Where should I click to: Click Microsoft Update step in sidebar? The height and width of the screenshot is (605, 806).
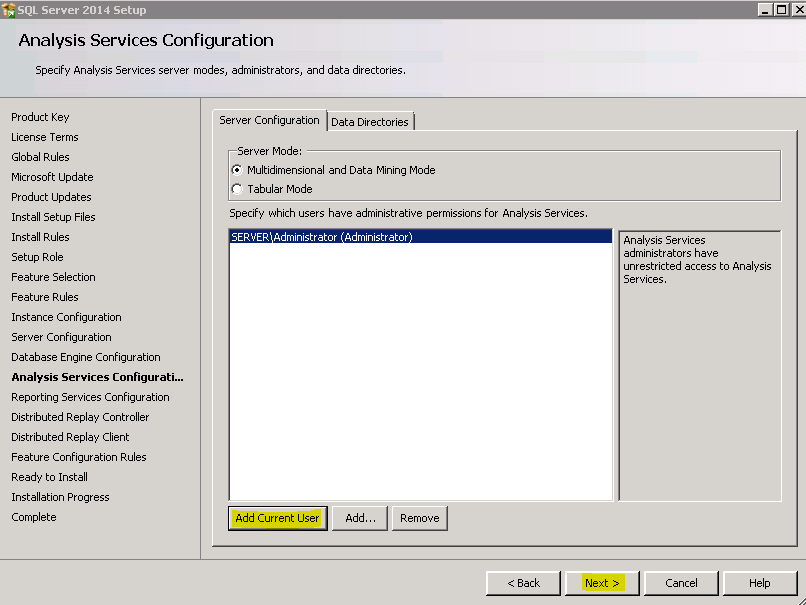point(52,177)
